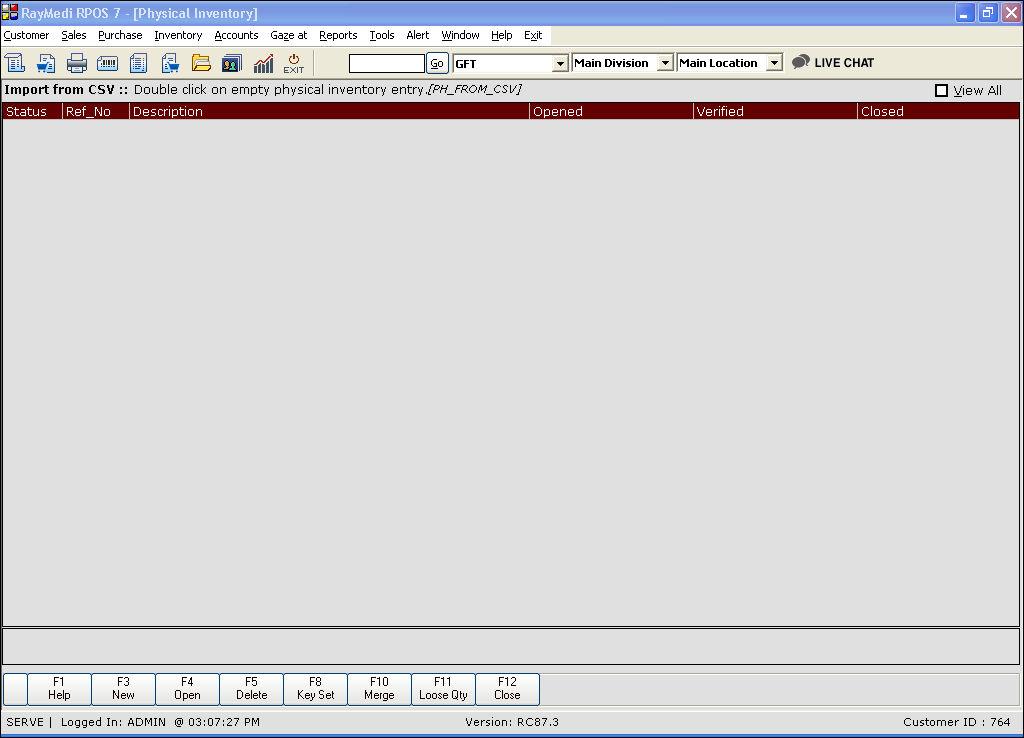
Task: Click the document with cart toolbar icon
Action: tap(170, 63)
